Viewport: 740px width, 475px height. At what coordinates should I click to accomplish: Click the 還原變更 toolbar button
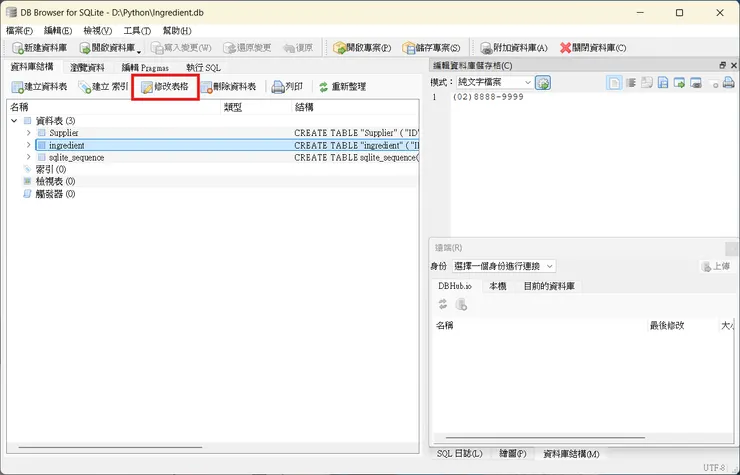tap(247, 48)
